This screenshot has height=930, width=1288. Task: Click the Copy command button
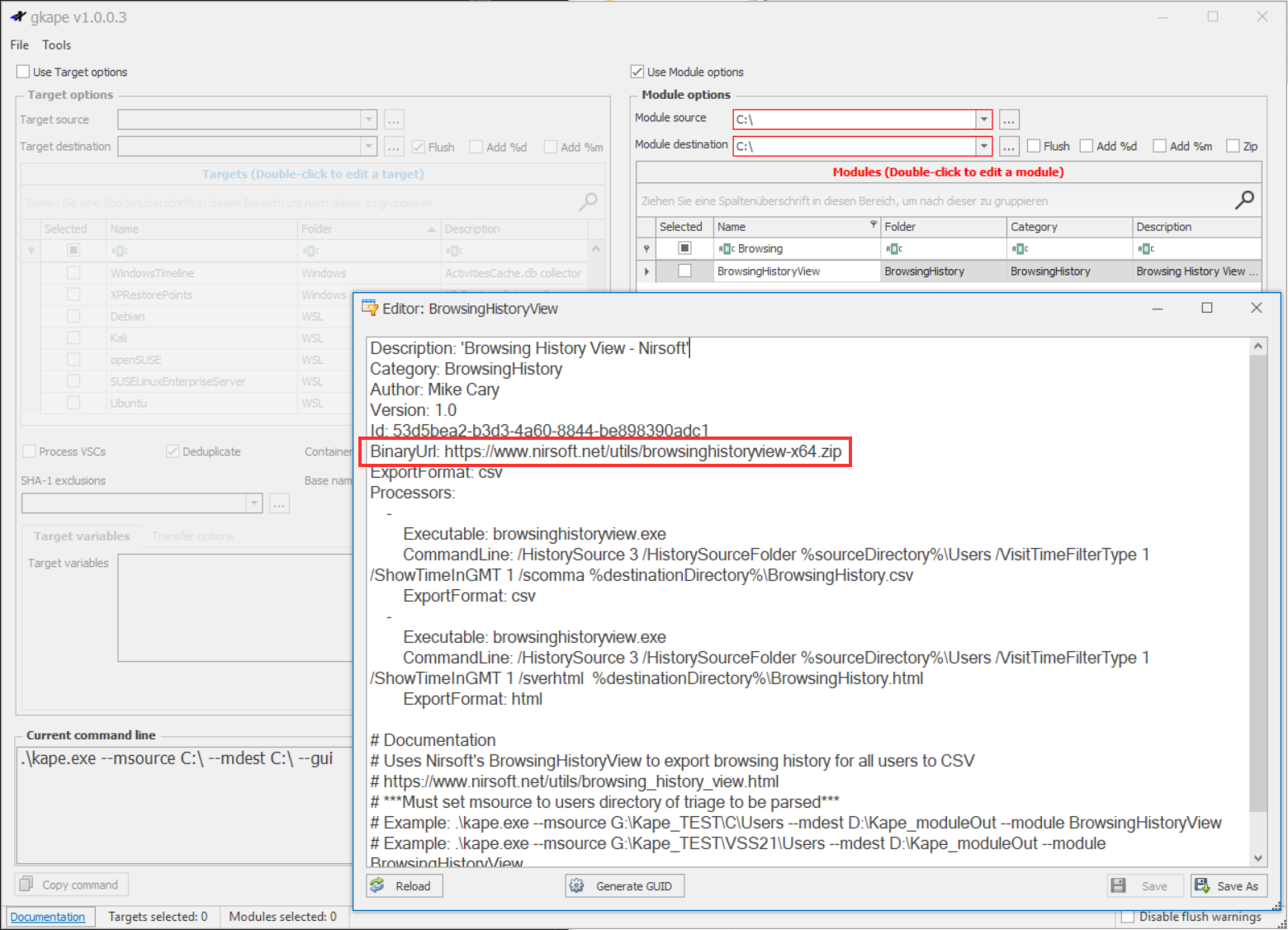pyautogui.click(x=71, y=885)
